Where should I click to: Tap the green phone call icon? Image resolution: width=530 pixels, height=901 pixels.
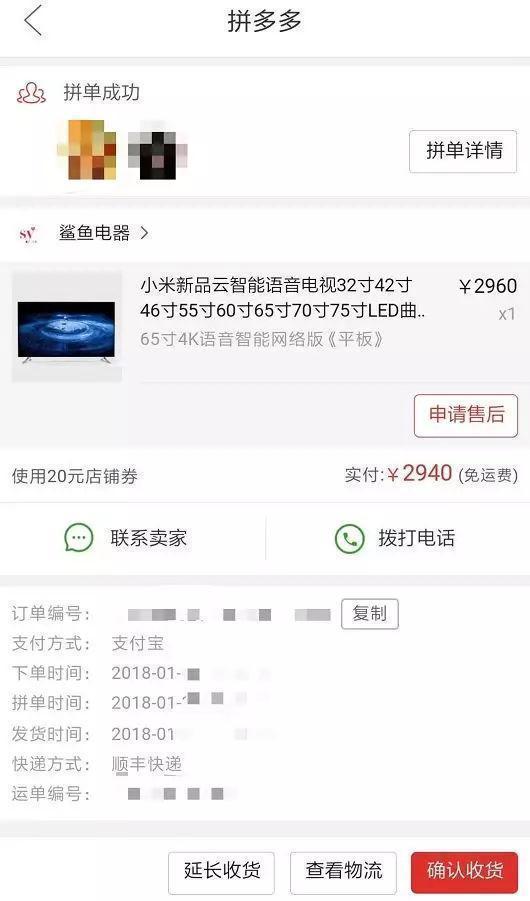coord(350,538)
